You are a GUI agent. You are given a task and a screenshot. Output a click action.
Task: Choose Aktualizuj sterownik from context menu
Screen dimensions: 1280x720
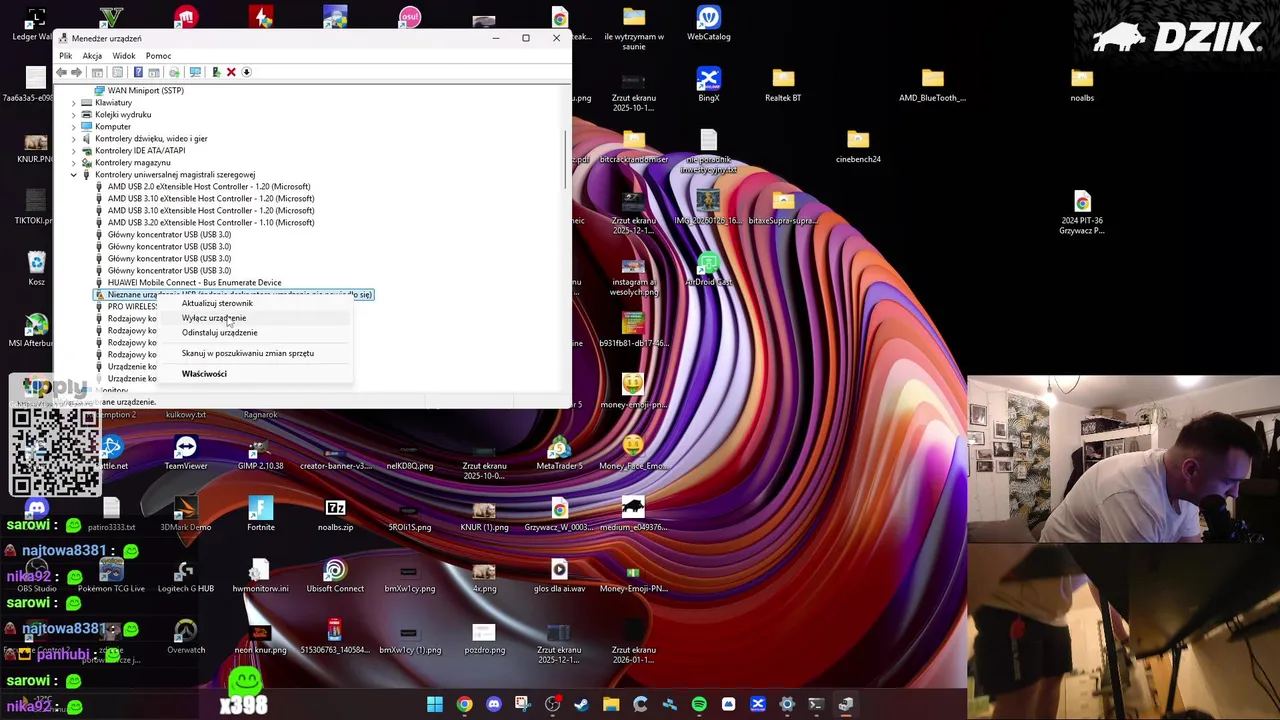pos(217,303)
